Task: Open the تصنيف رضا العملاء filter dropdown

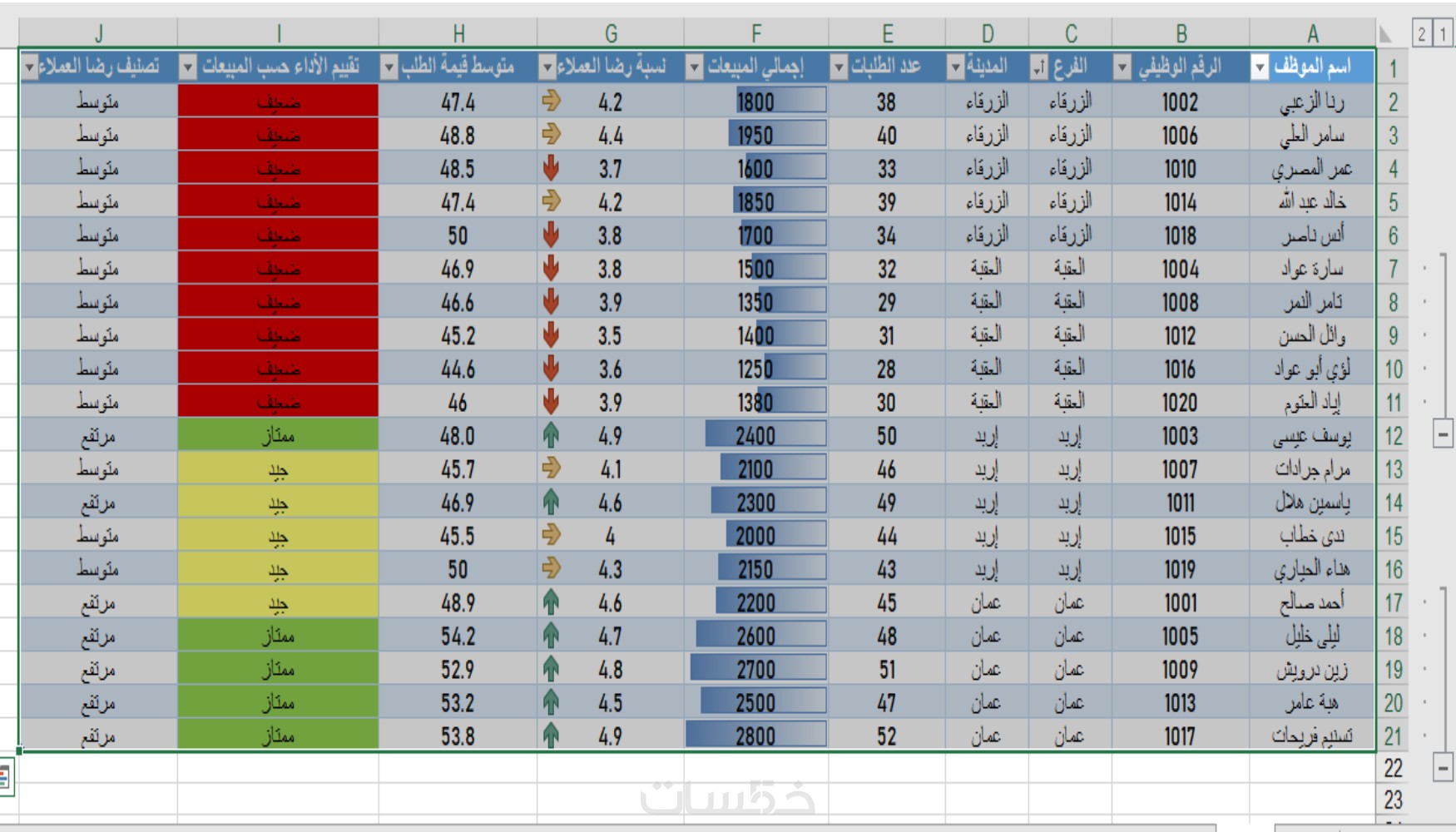Action: coord(29,67)
